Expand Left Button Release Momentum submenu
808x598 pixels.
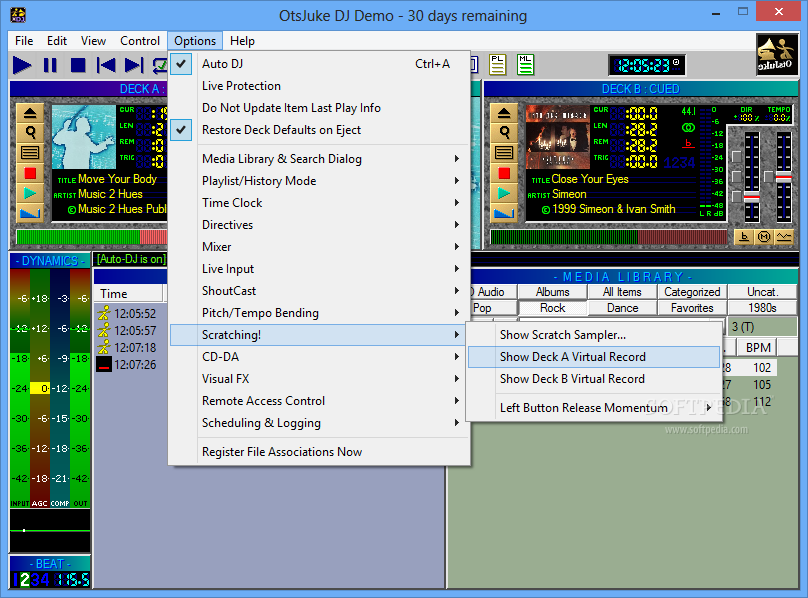point(594,408)
